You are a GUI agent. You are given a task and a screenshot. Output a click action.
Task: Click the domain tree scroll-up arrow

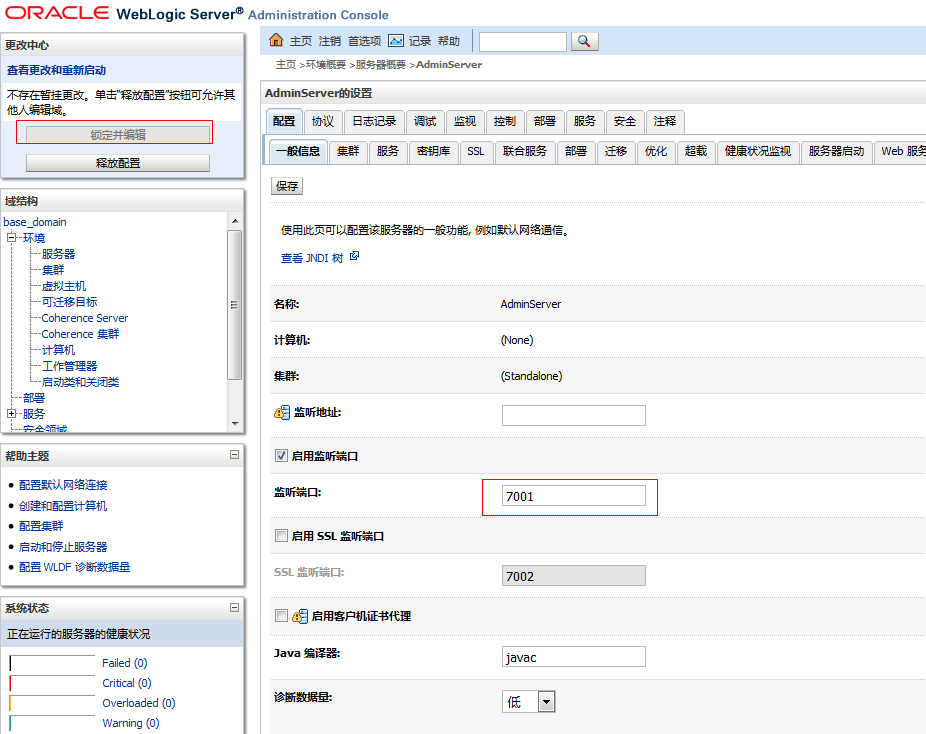235,221
